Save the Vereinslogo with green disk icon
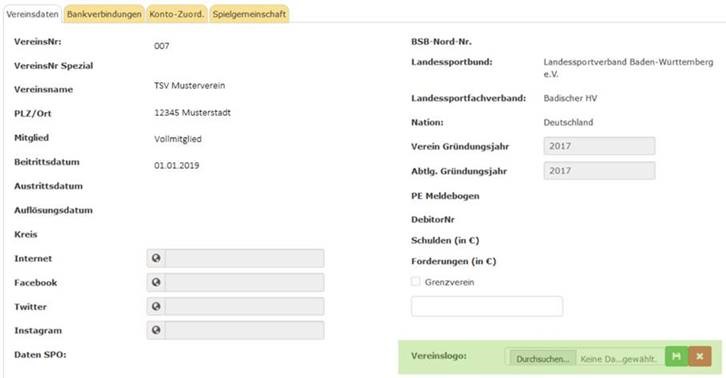The width and height of the screenshot is (726, 378). 676,356
